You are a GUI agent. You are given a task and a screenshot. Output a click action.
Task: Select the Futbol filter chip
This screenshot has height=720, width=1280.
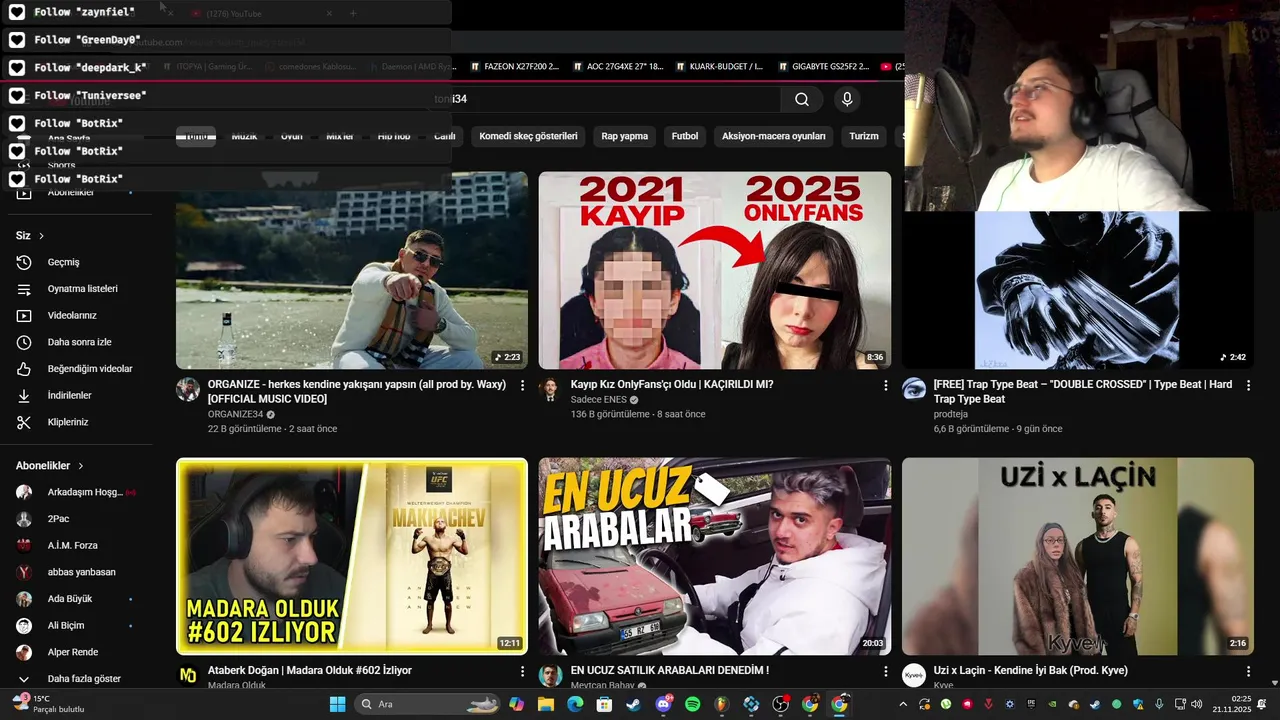click(x=685, y=136)
